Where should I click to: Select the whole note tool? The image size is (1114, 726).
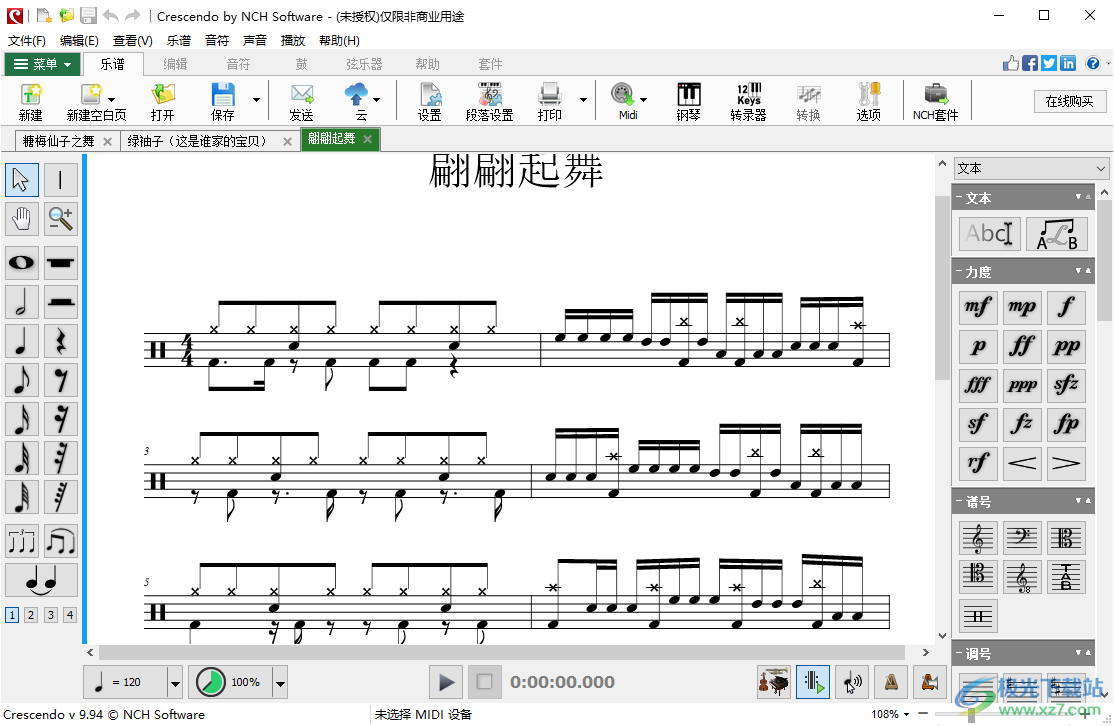point(22,263)
